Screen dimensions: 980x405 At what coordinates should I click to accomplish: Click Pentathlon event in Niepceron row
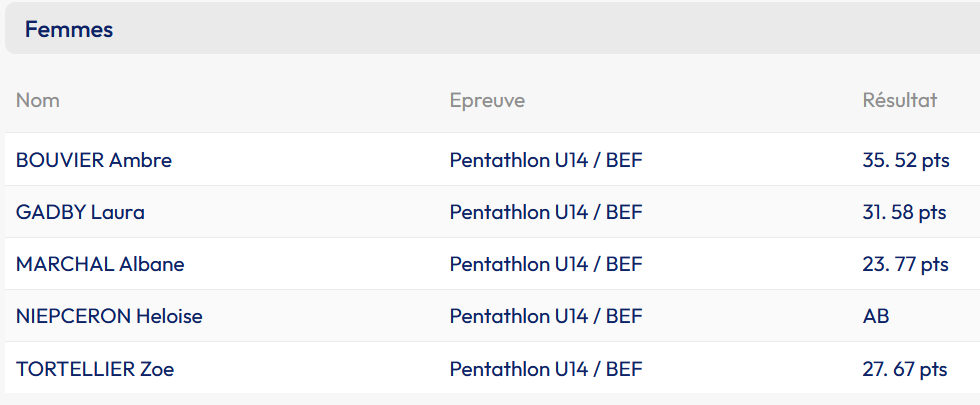[x=546, y=316]
